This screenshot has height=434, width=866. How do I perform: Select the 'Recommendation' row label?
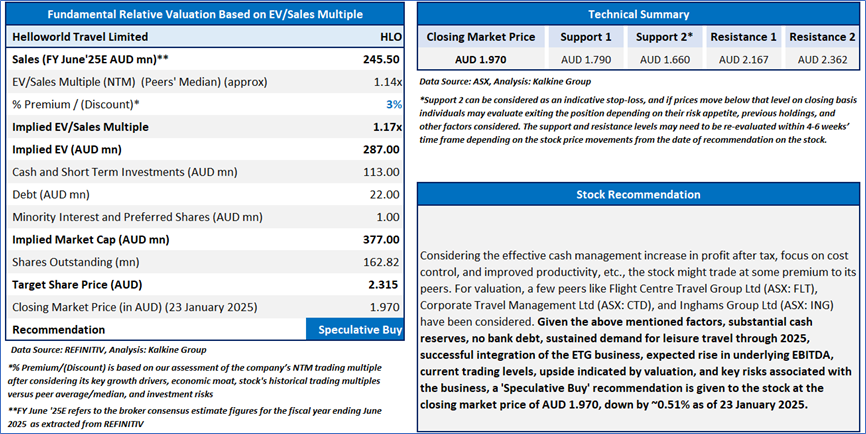click(59, 330)
